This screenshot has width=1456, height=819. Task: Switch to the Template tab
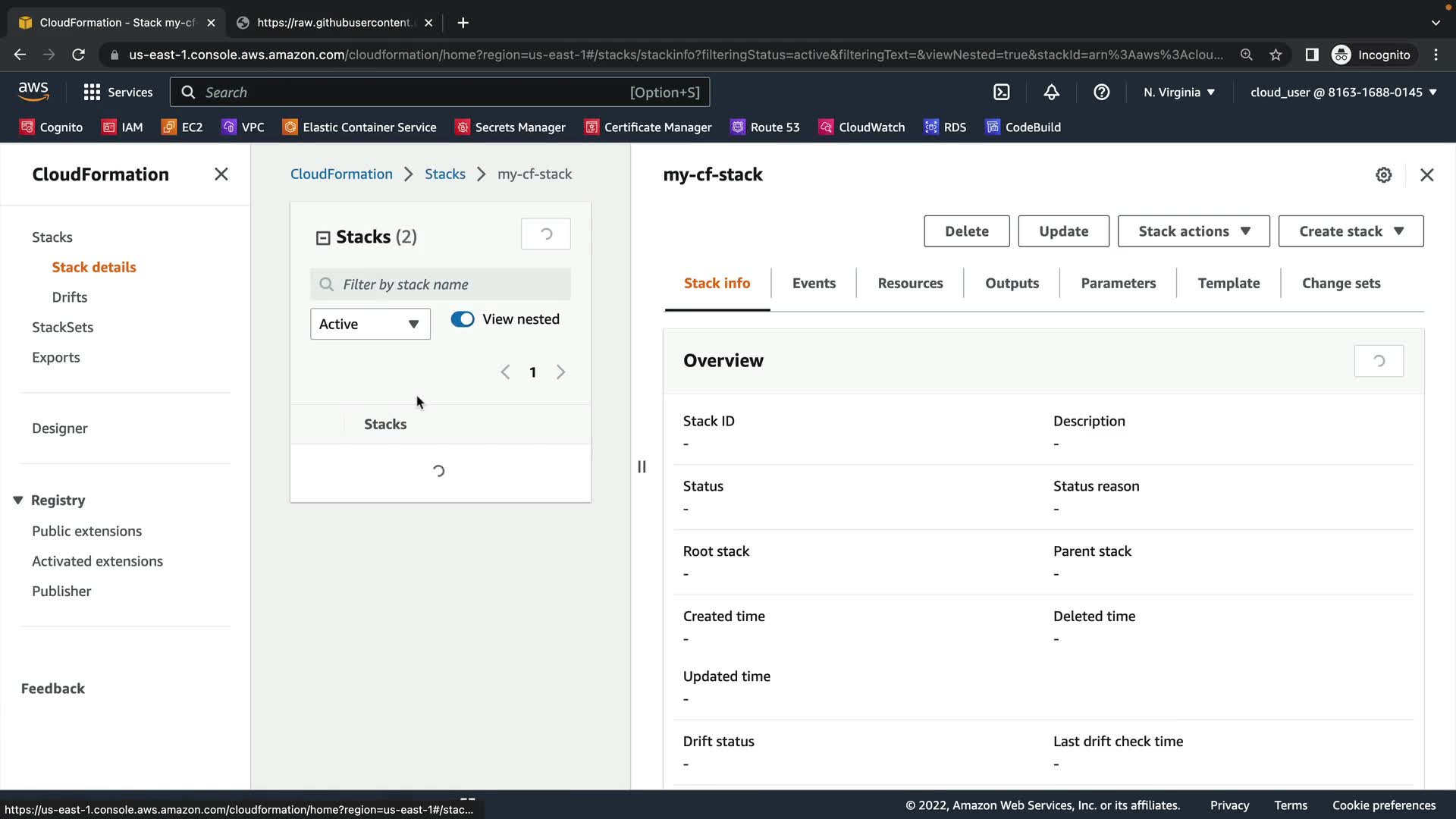(1228, 284)
